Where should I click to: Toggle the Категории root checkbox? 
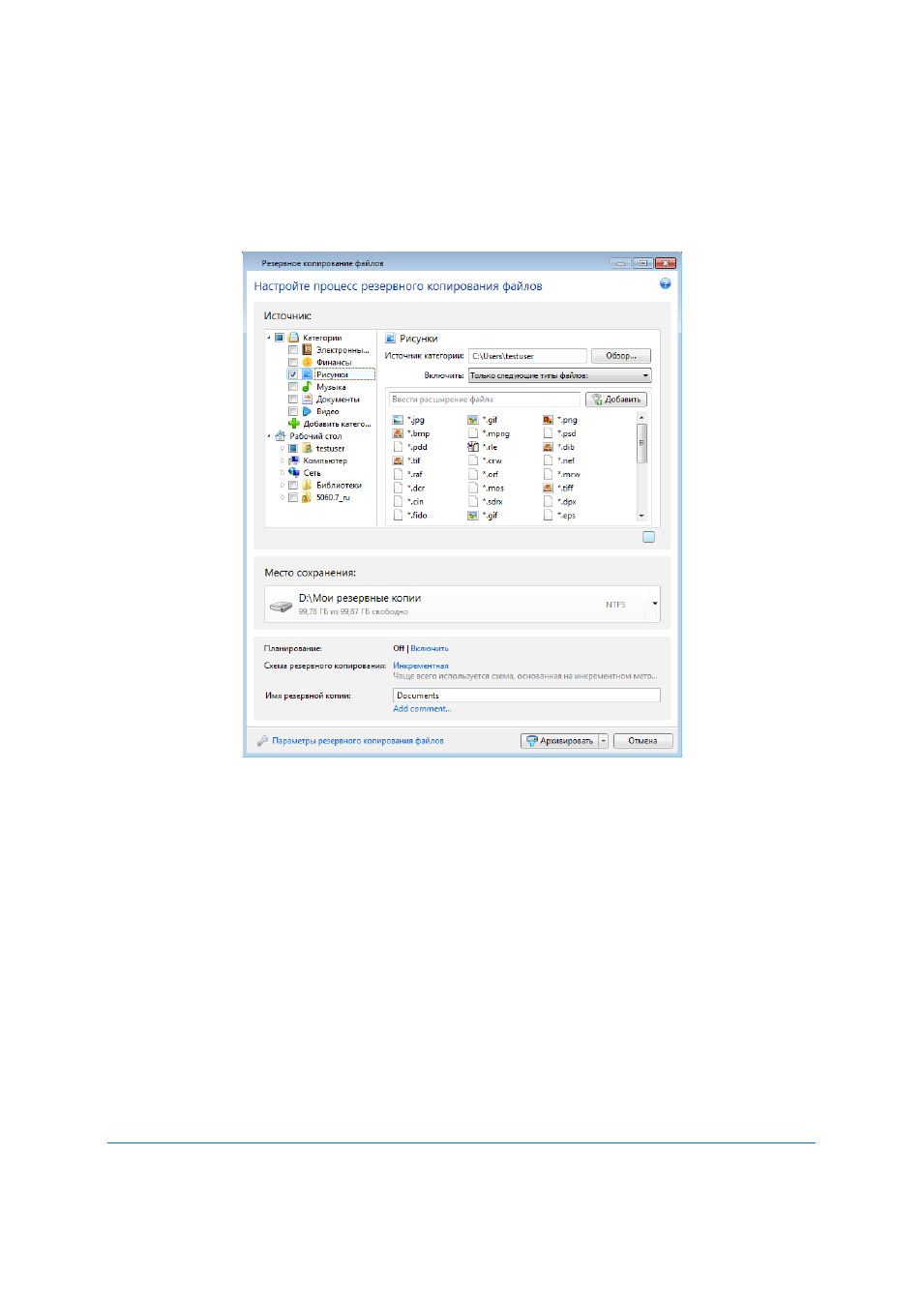pos(280,338)
